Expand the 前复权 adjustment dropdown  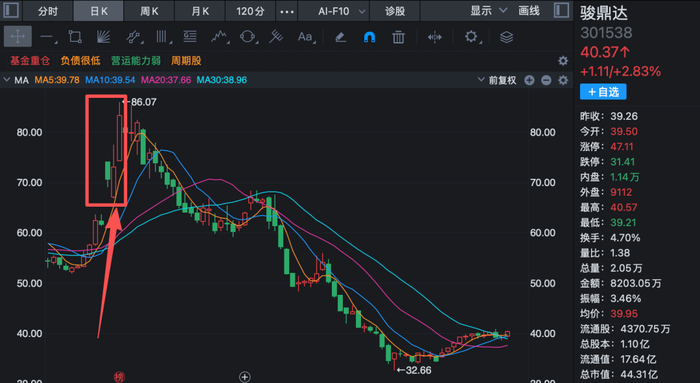click(x=497, y=80)
